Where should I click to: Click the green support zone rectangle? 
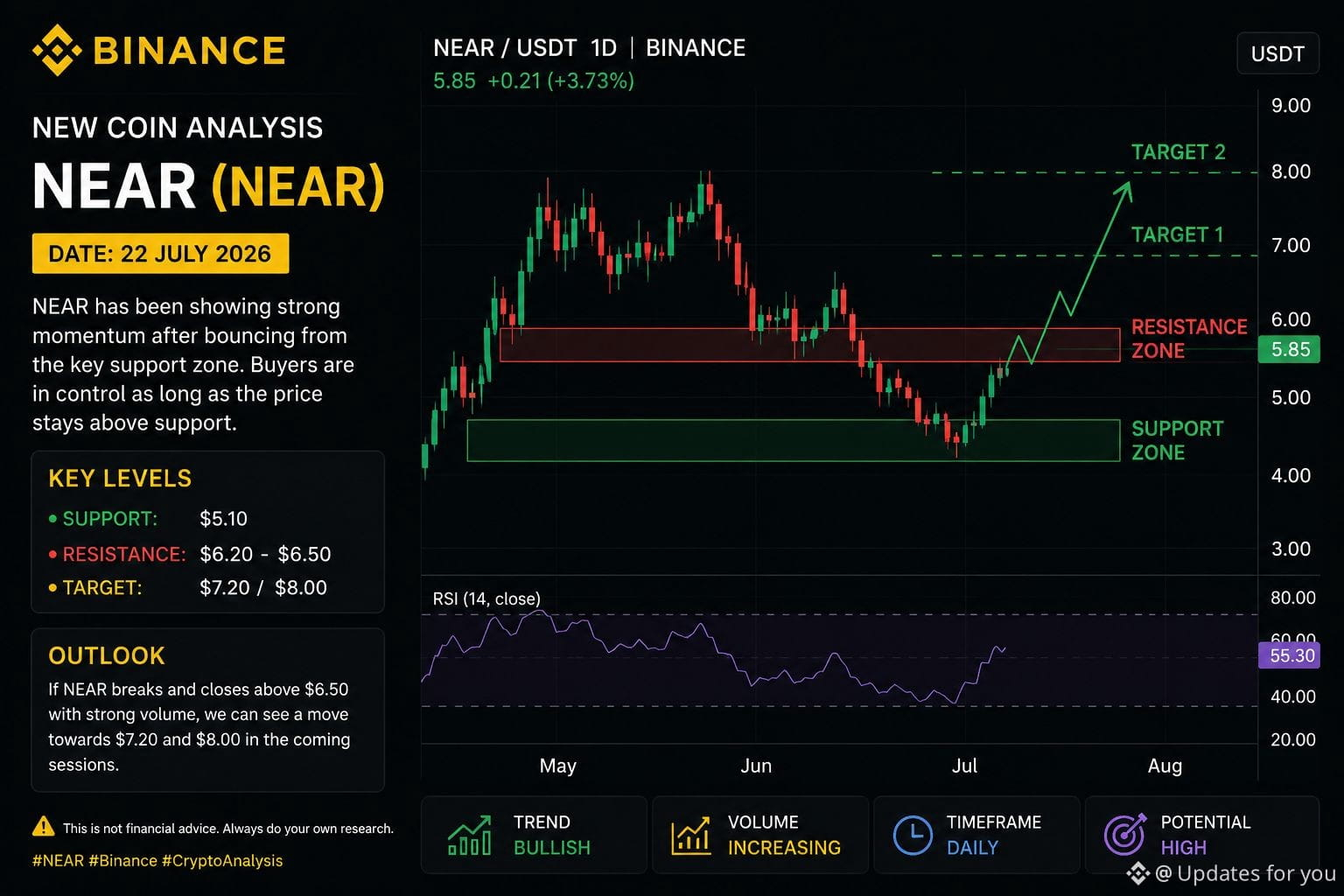(794, 440)
